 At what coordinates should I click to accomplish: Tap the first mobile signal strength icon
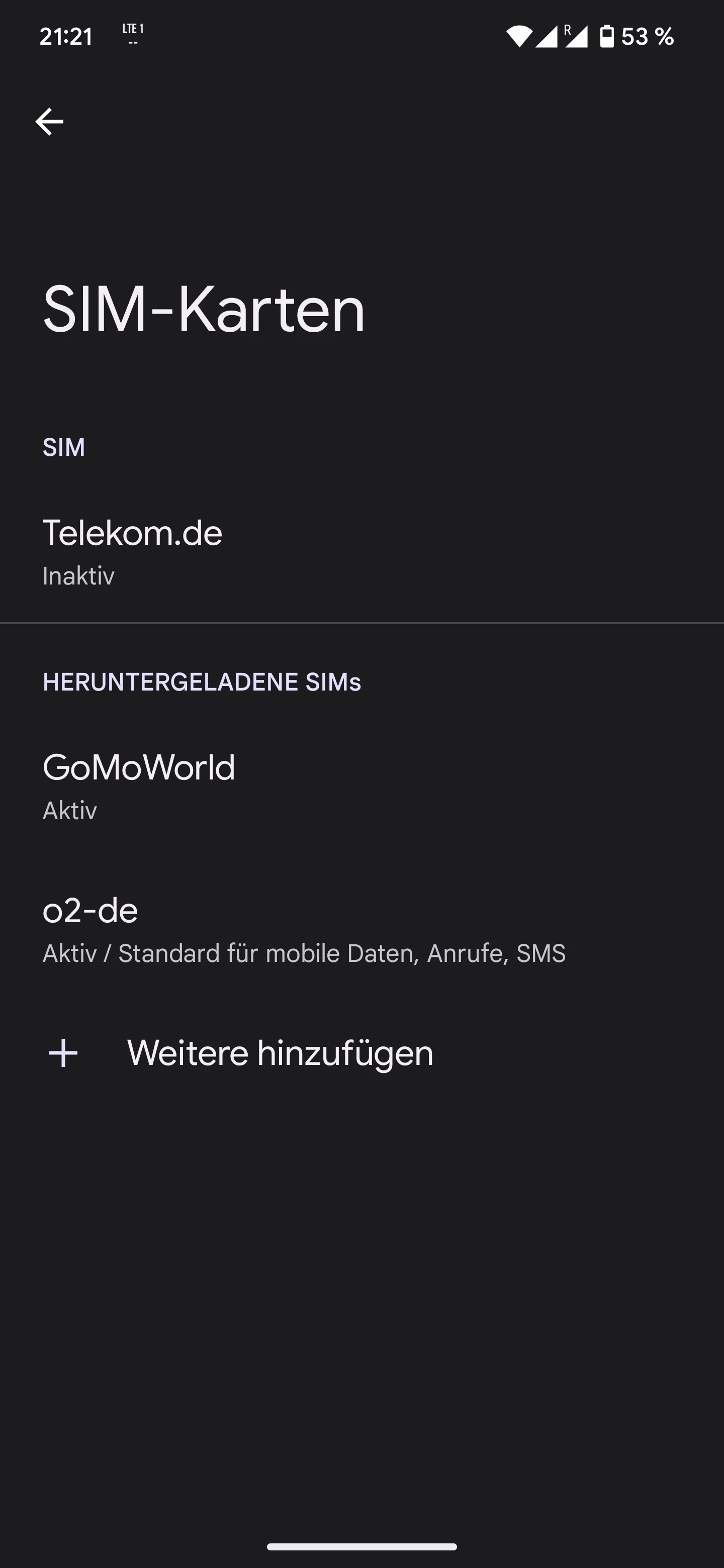tap(546, 37)
